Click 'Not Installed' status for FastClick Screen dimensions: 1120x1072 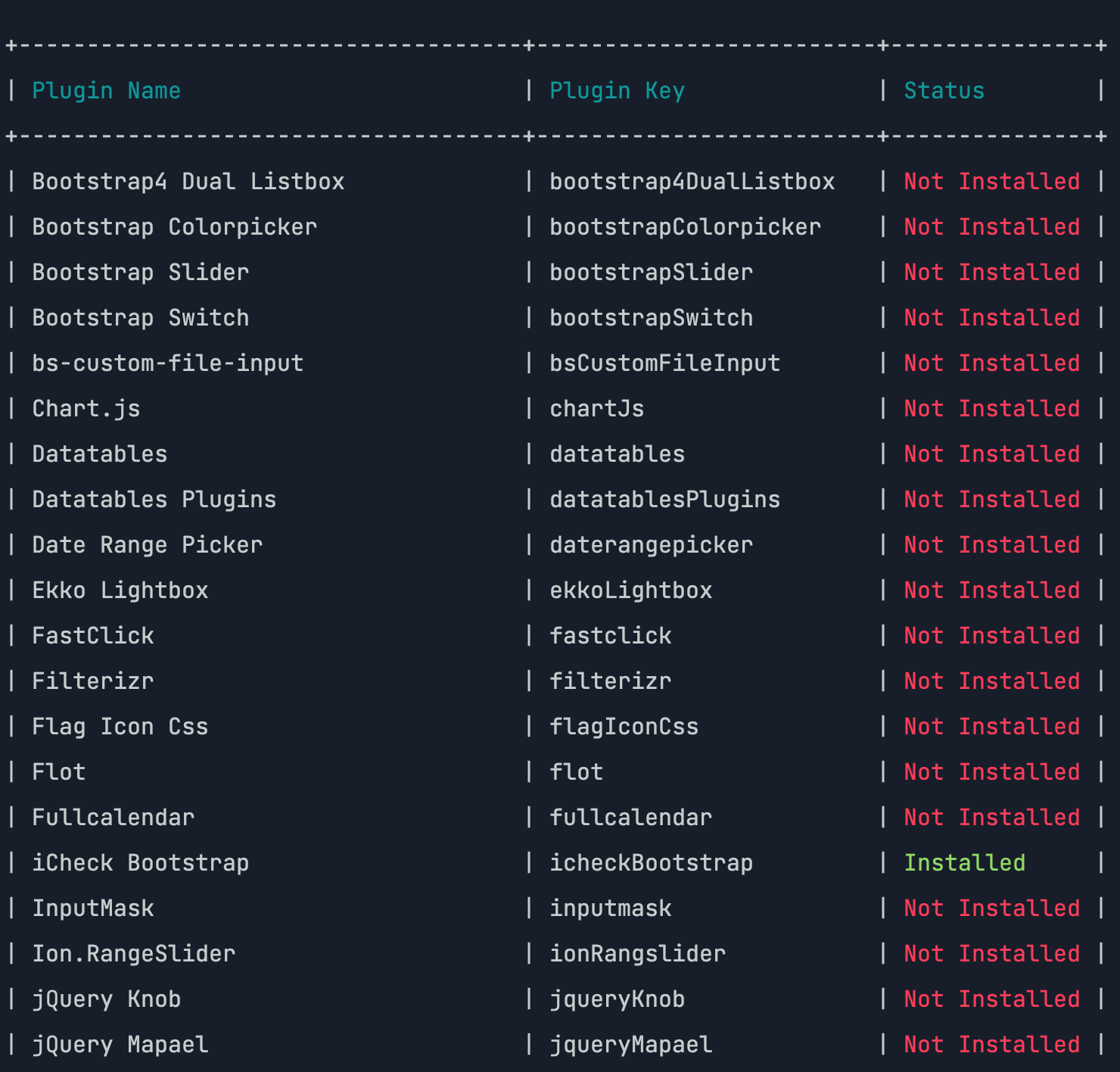[x=992, y=636]
